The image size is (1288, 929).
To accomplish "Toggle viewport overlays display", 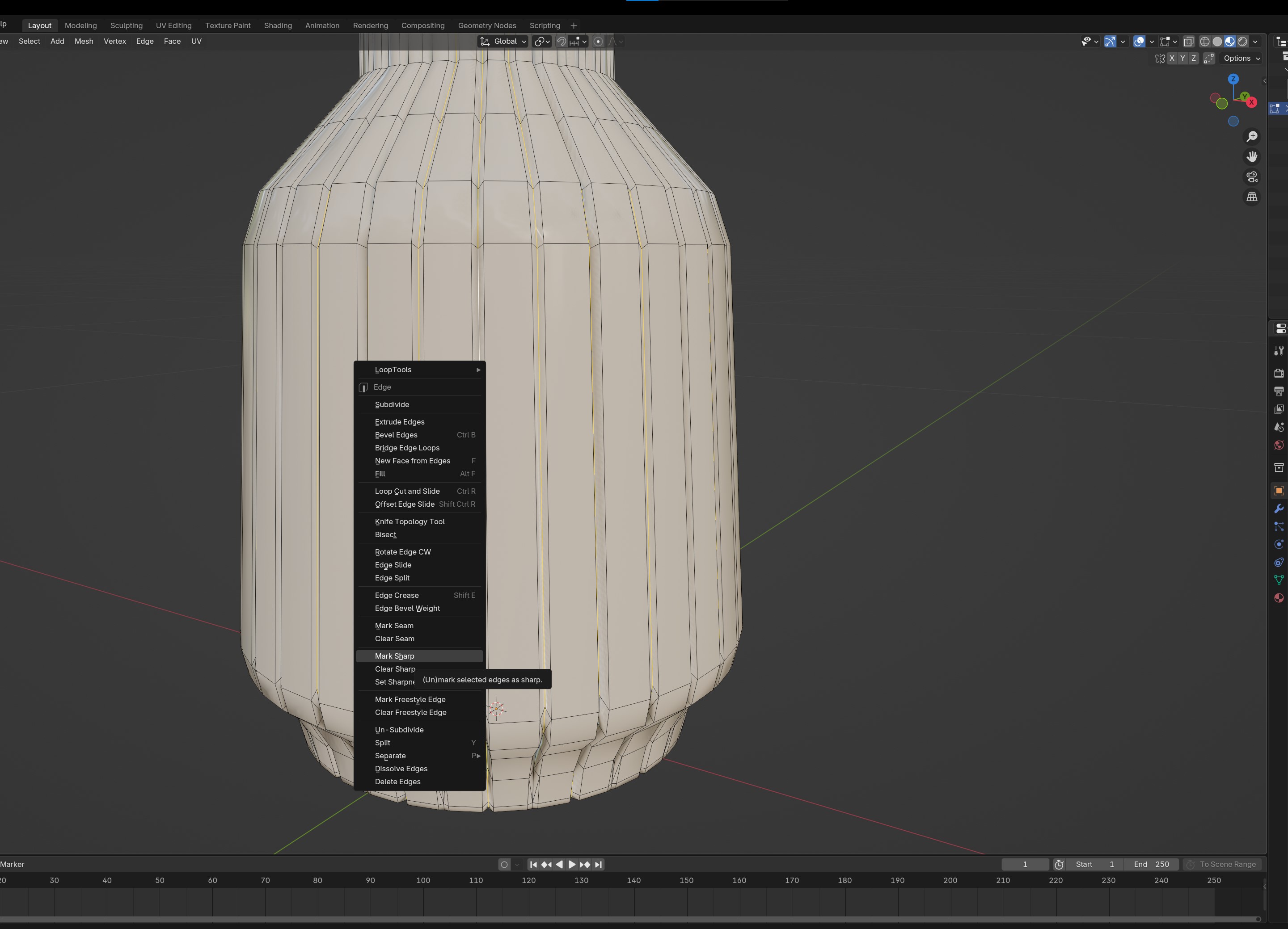I will pos(1139,42).
